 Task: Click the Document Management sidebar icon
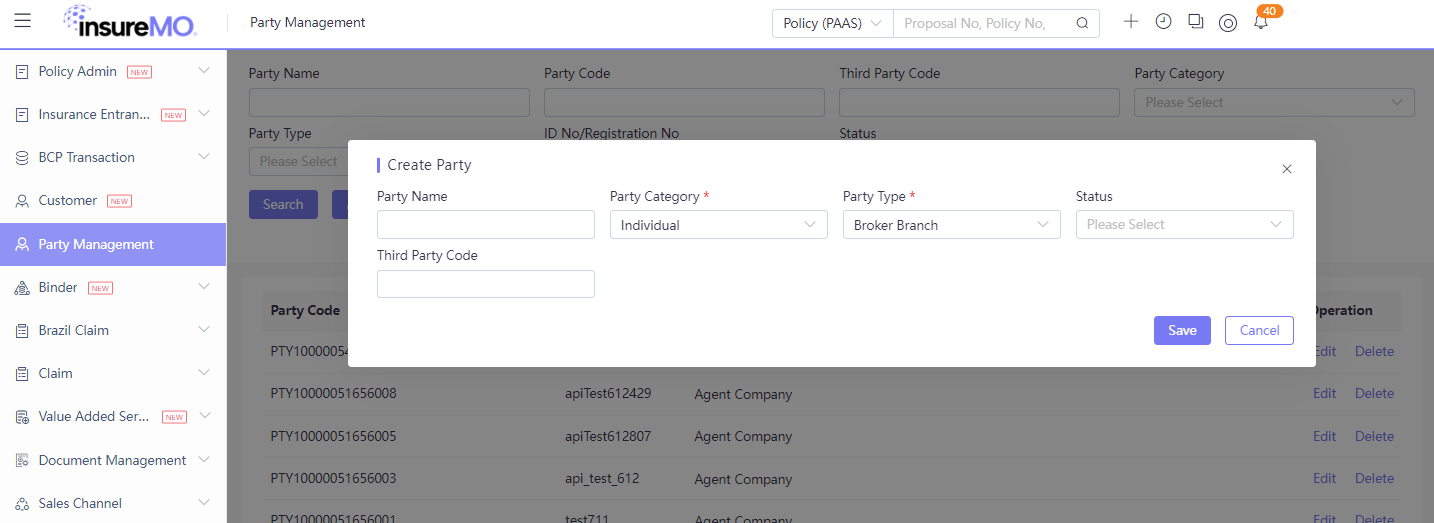(x=22, y=461)
